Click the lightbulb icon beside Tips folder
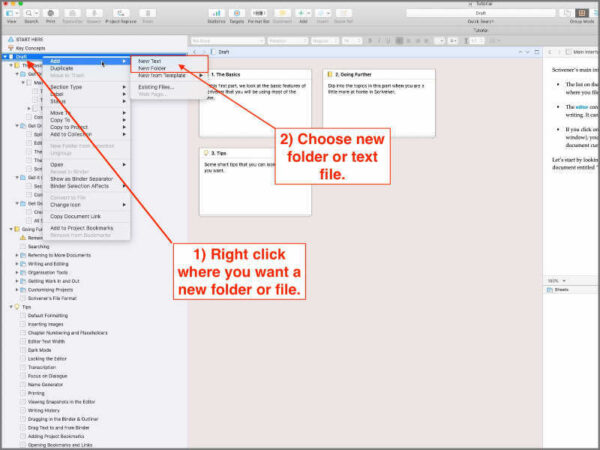 tap(17, 307)
